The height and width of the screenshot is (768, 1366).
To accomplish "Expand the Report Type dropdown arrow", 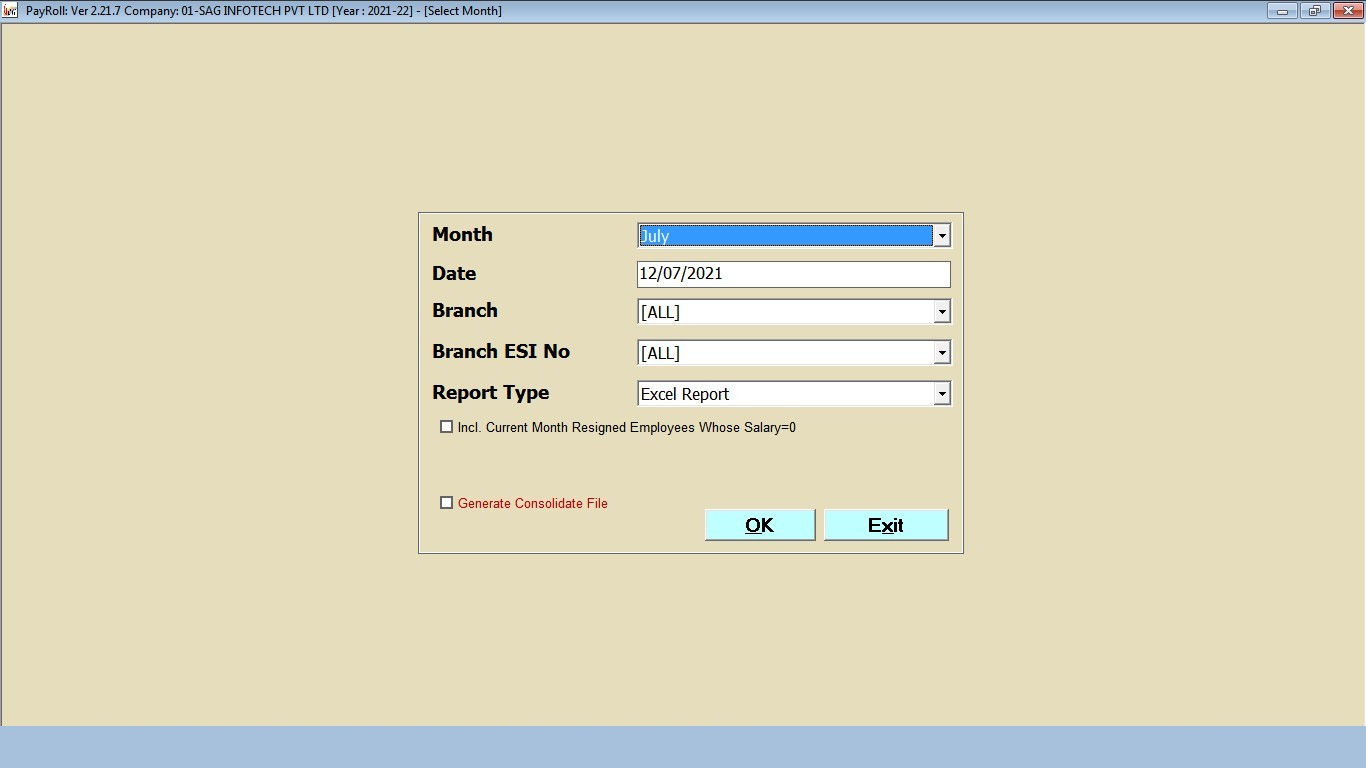I will [x=941, y=394].
